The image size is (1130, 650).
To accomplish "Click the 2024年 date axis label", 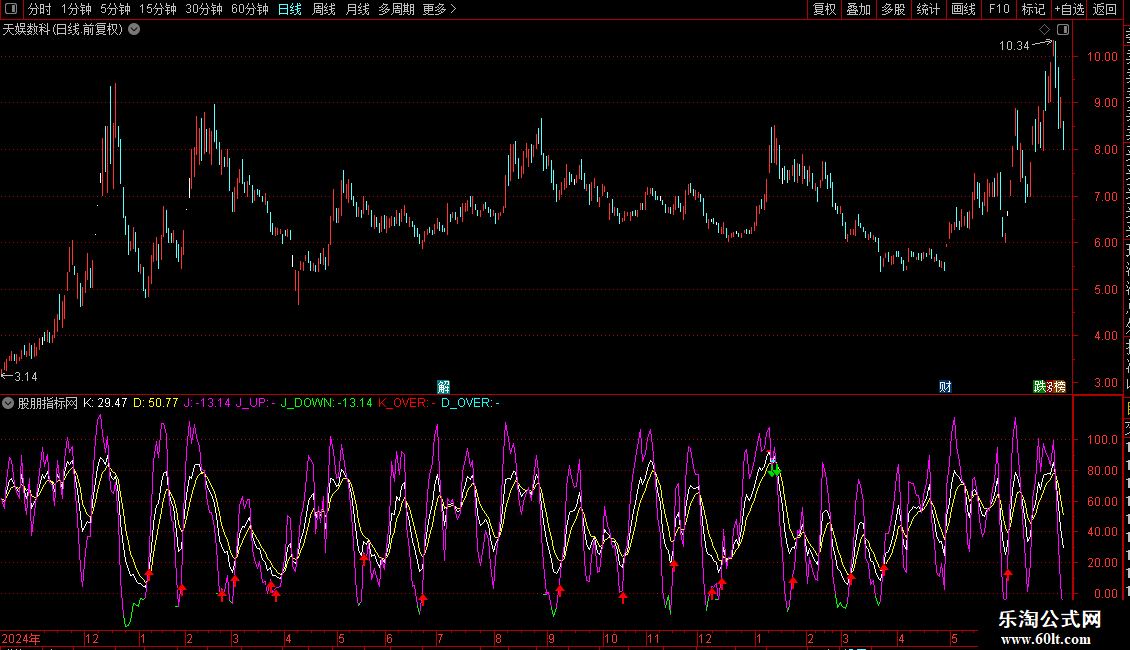I will [21, 638].
